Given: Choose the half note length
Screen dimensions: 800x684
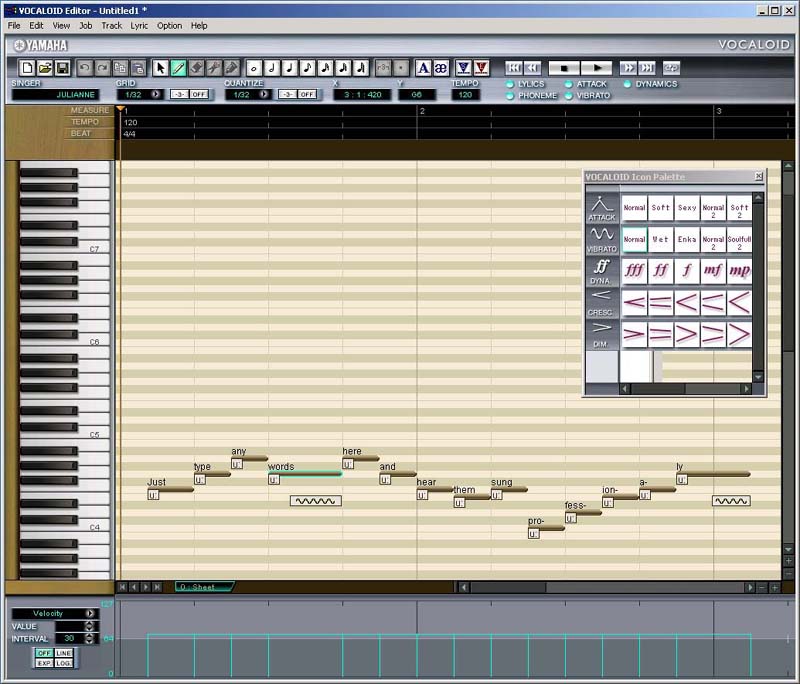Looking at the screenshot, I should coord(271,67).
